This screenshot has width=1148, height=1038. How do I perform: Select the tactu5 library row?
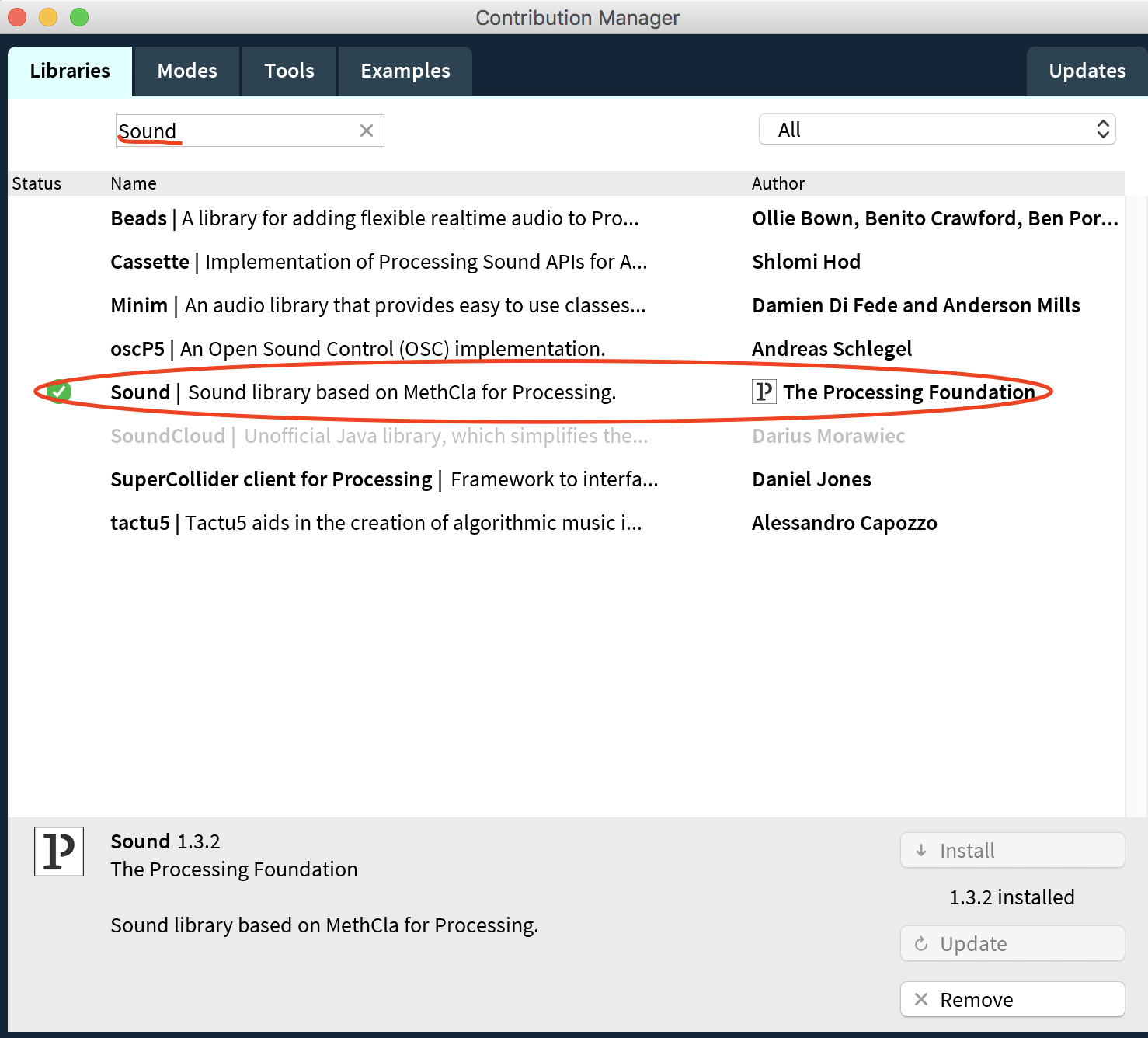tap(566, 523)
